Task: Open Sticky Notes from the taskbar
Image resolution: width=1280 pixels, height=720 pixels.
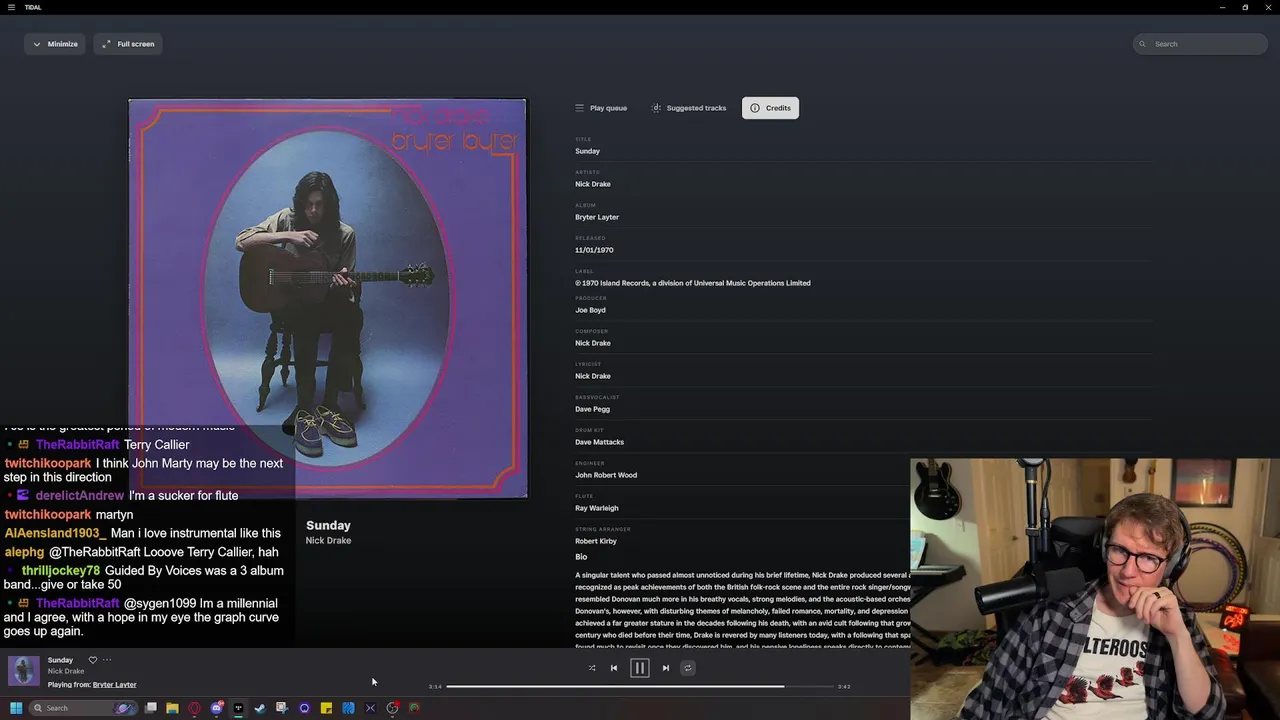Action: pyautogui.click(x=326, y=708)
